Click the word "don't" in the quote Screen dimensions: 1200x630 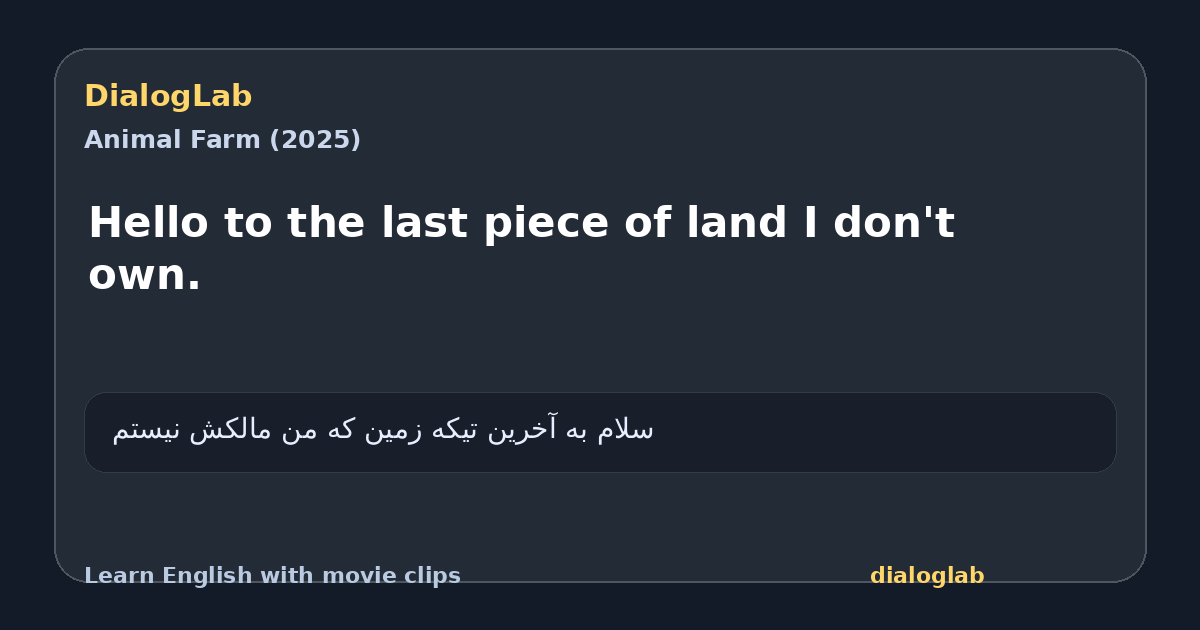(x=894, y=222)
